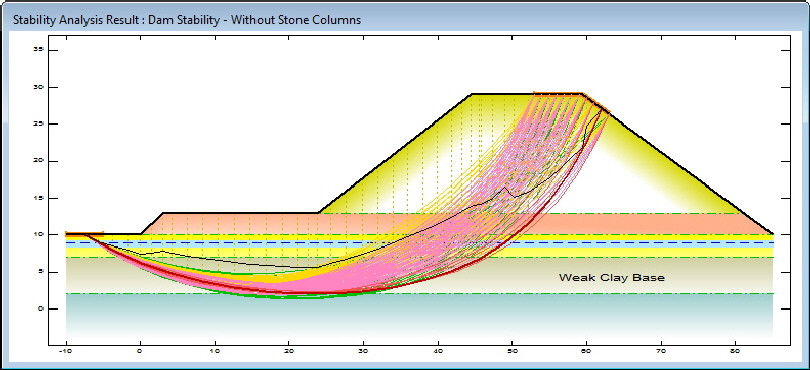Click the y-axis tick label '25'
This screenshot has width=810, height=370.
point(38,124)
